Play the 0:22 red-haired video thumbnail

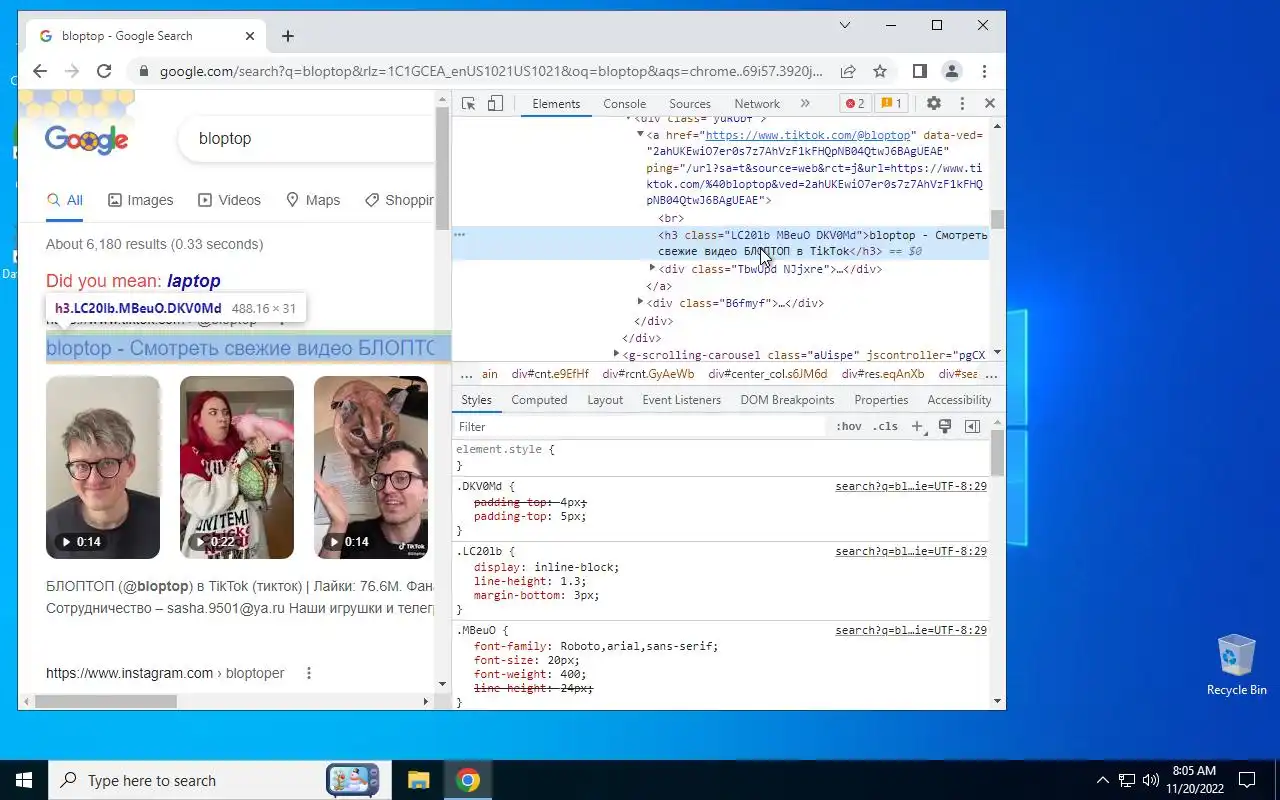click(x=237, y=467)
